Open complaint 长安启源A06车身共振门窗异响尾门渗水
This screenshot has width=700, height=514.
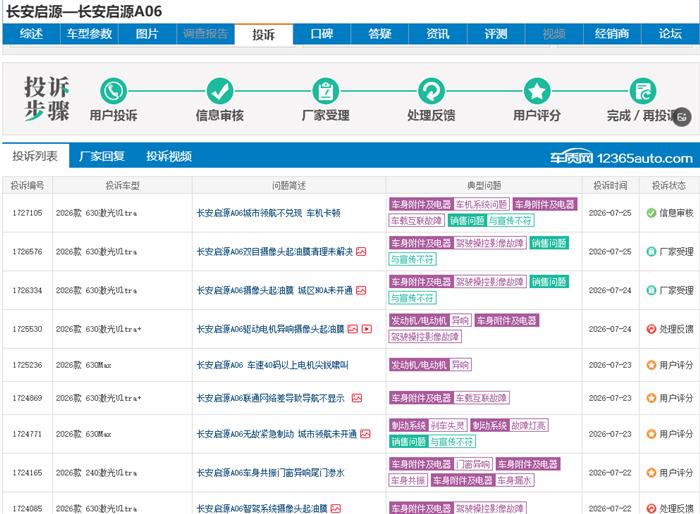tap(271, 472)
